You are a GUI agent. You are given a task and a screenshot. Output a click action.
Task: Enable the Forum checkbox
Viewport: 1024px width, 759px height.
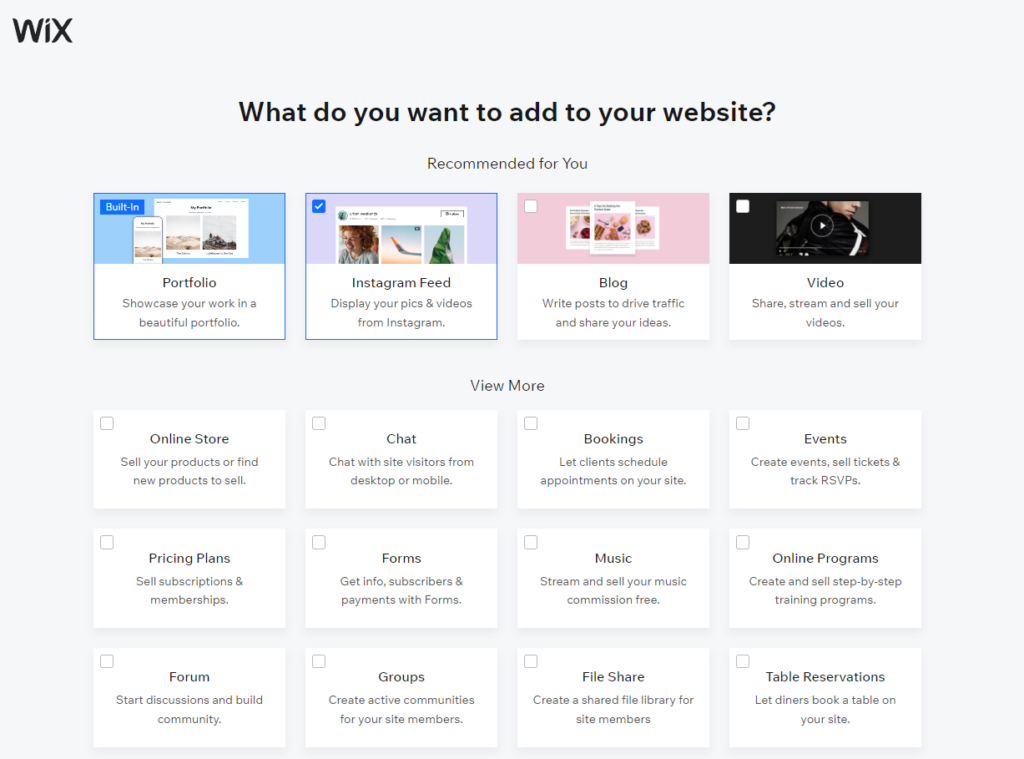[x=107, y=661]
